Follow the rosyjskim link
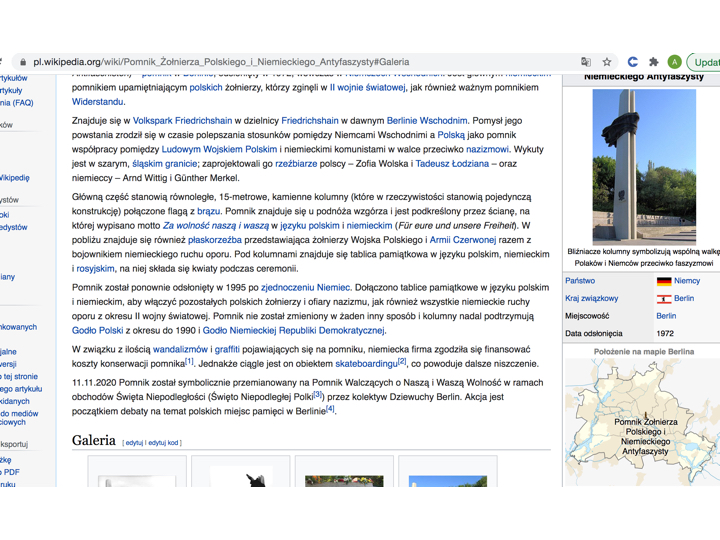Screen dimensions: 720x540 tap(95, 269)
